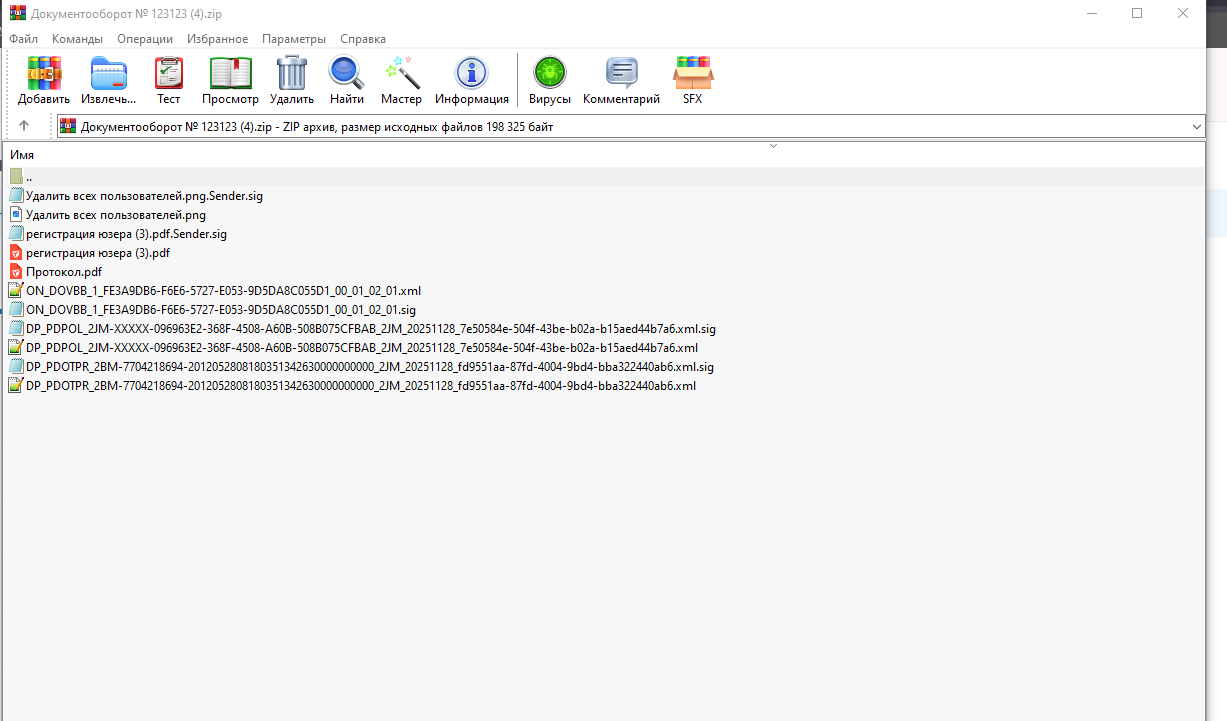Open the Файл menu
The height and width of the screenshot is (721, 1227).
point(24,39)
